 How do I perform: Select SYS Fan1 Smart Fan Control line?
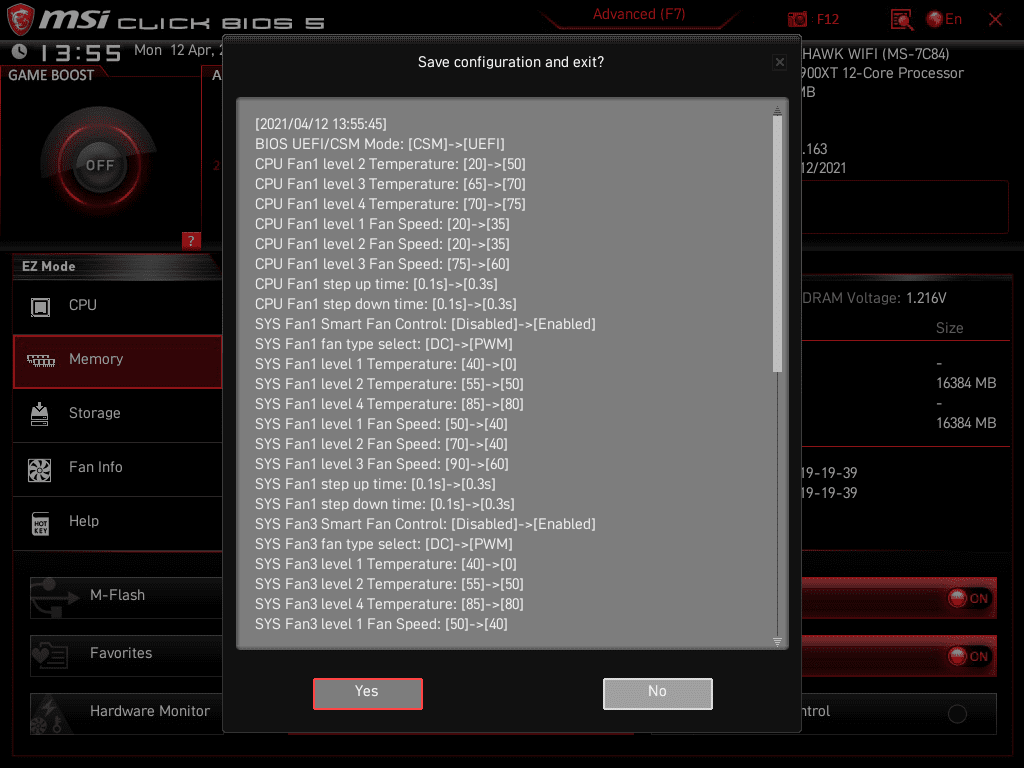(425, 324)
